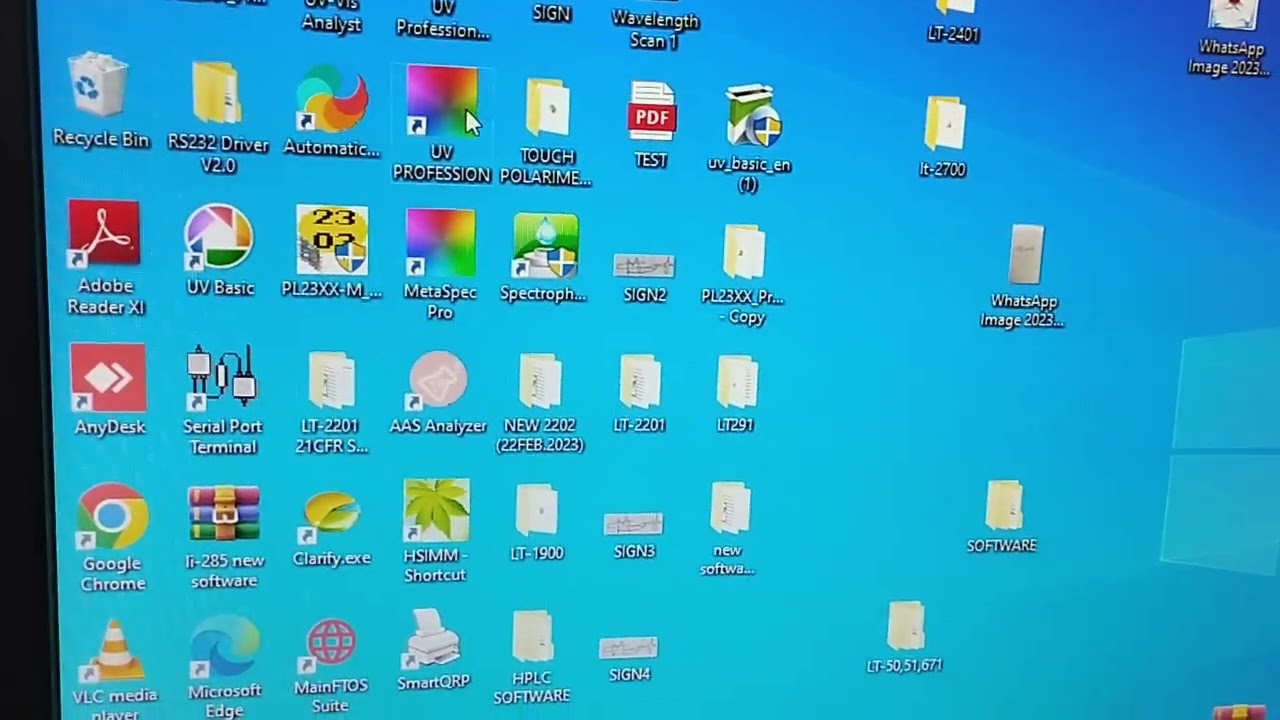Launch the UV Basic shortcut
1280x720 pixels.
(x=219, y=237)
